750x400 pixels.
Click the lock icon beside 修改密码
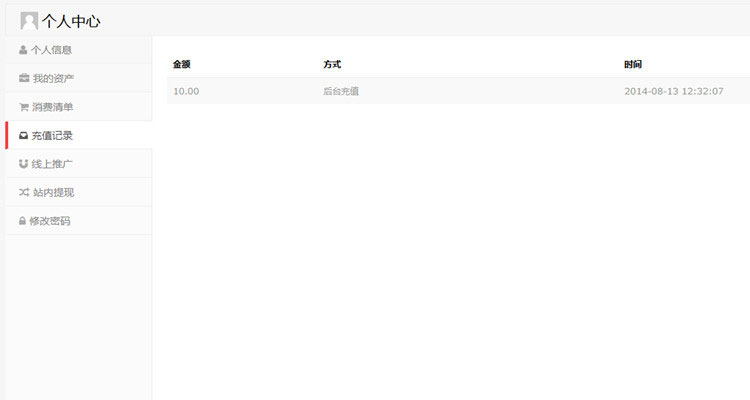(x=23, y=221)
